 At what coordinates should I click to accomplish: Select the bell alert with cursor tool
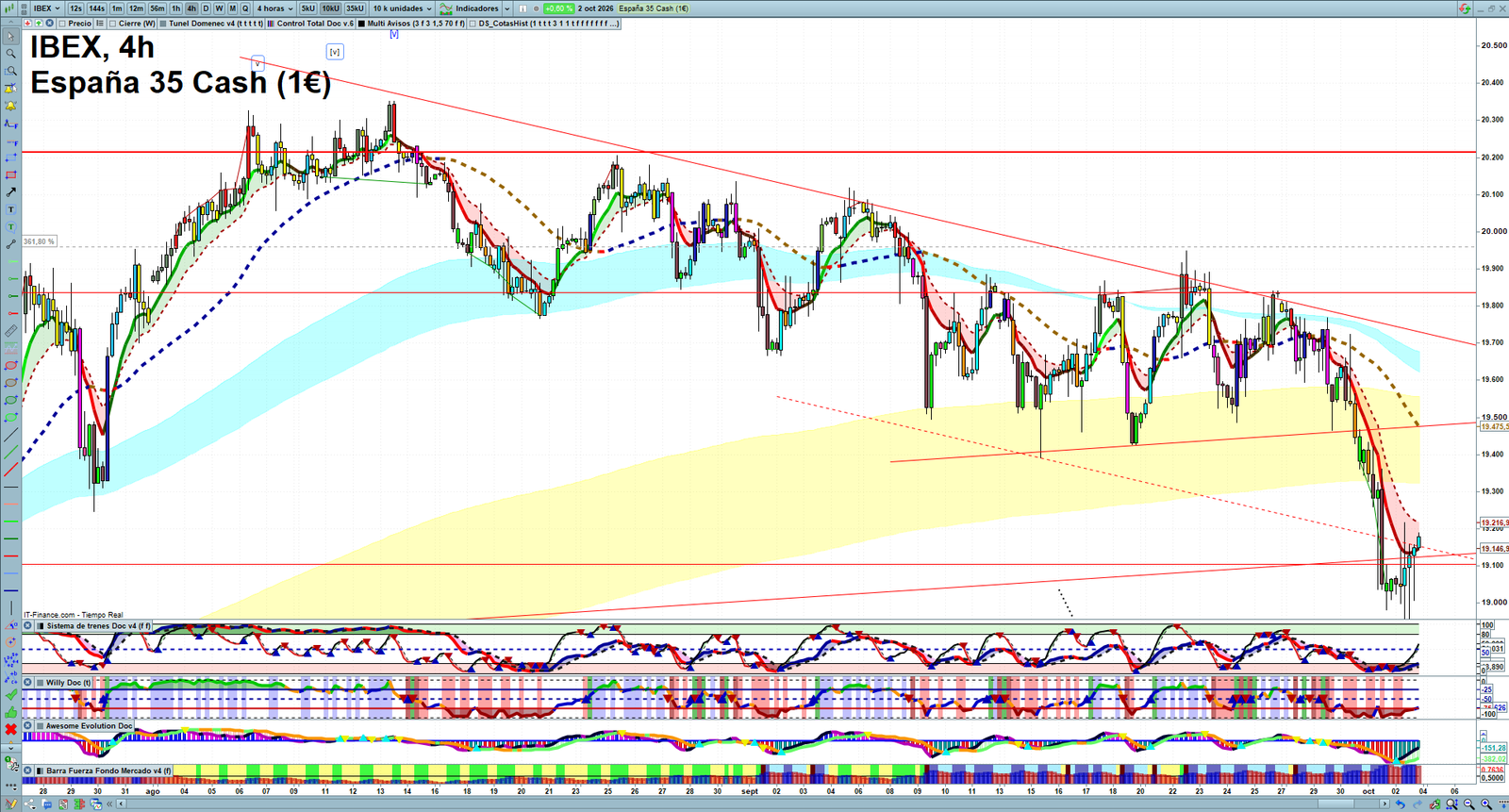click(11, 88)
